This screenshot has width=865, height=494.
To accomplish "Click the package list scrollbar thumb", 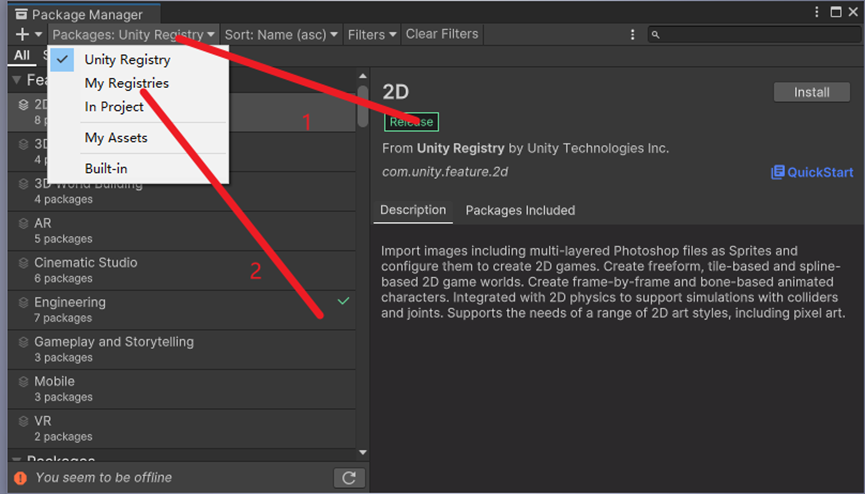I will 362,106.
